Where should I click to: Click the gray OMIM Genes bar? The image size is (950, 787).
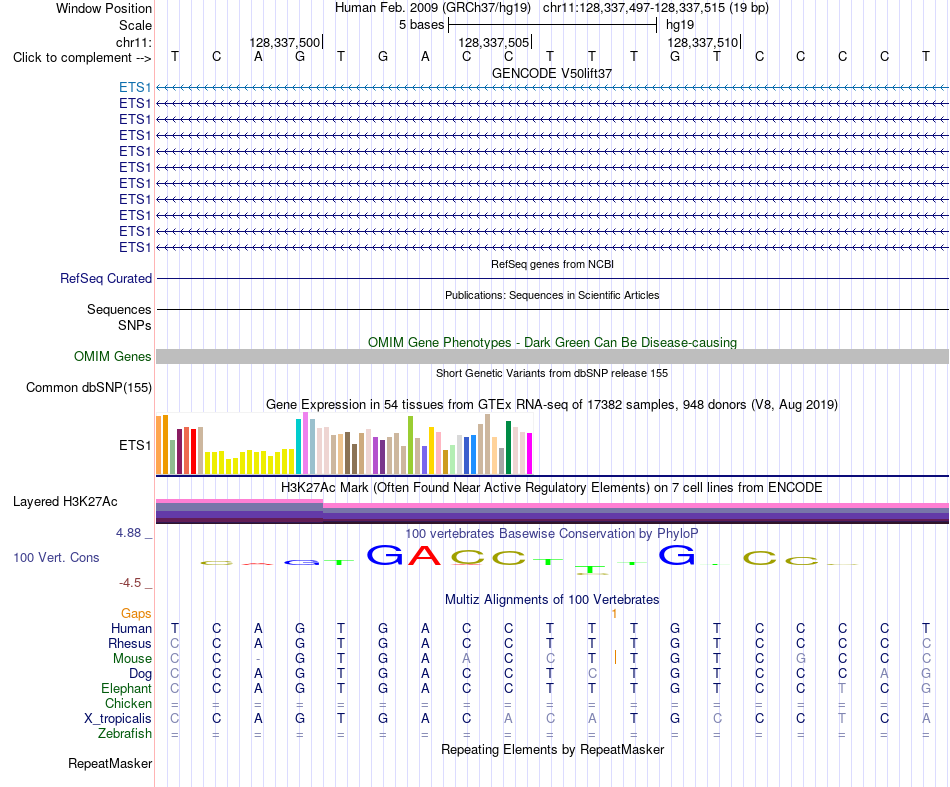[x=552, y=356]
